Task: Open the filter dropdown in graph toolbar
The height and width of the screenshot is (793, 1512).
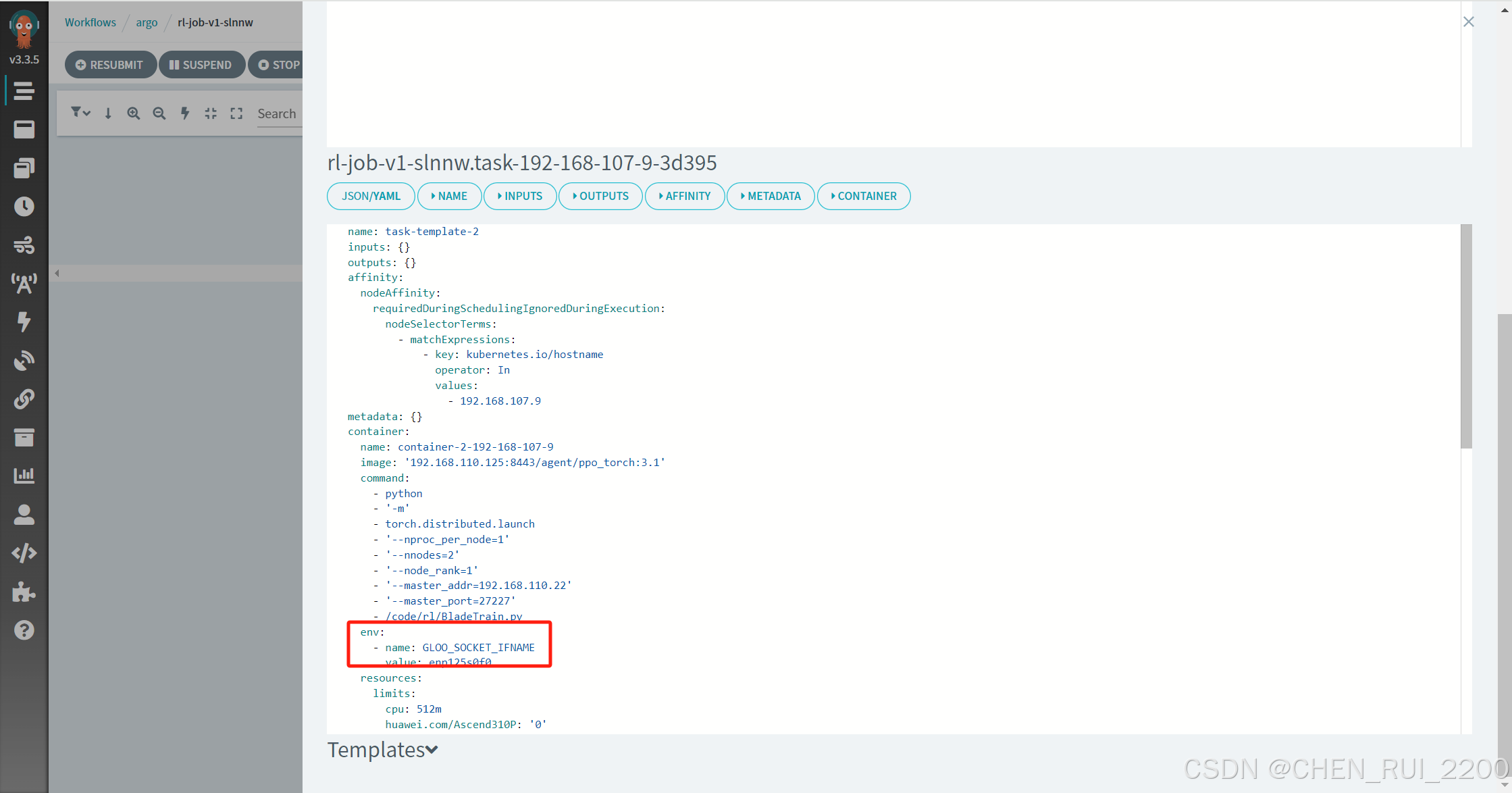Action: (80, 113)
